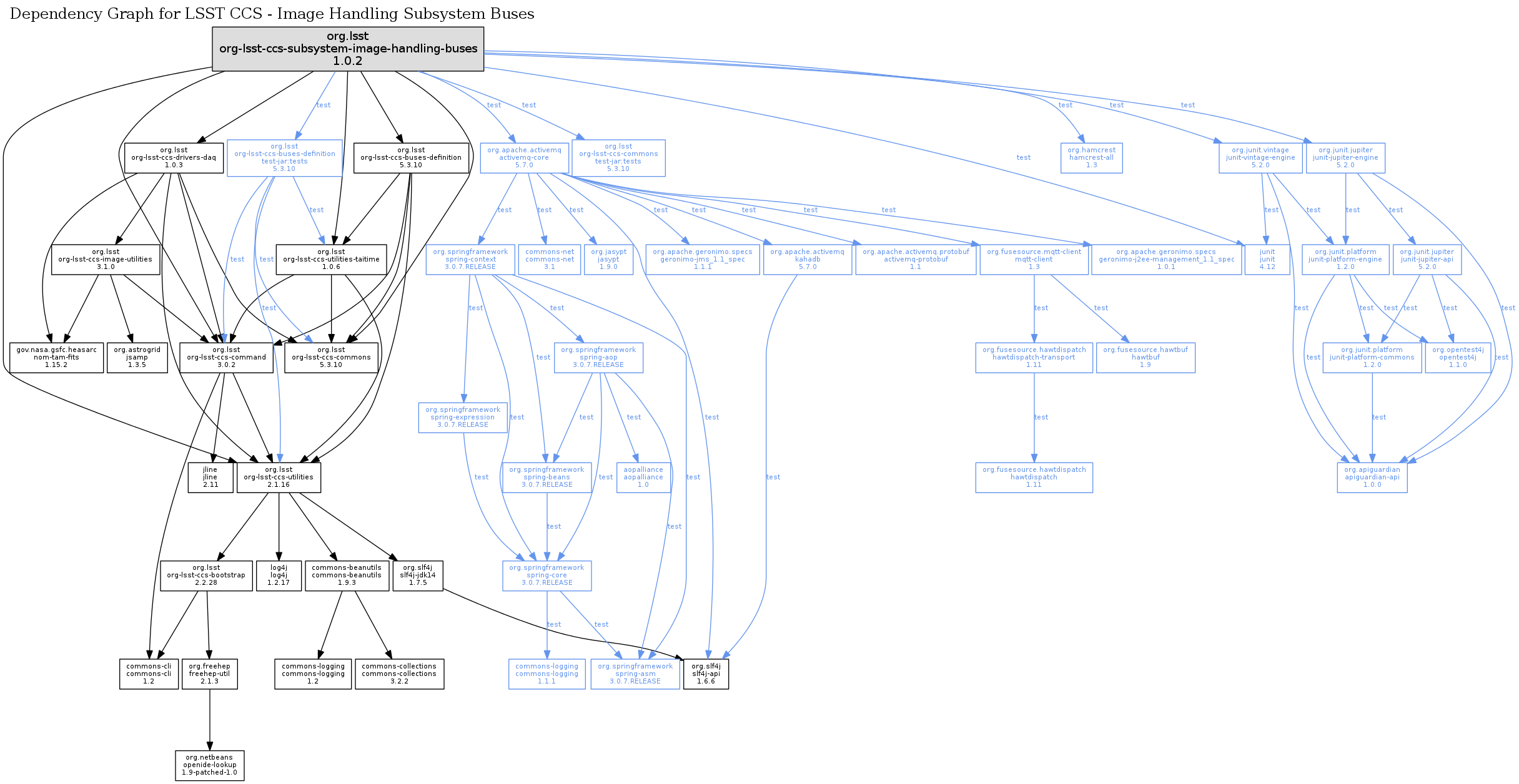
Task: Click the jsamp 1.3.5 node
Action: [137, 358]
